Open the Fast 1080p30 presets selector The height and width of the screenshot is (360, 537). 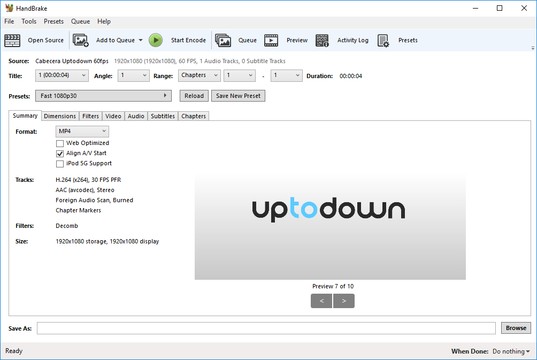click(x=103, y=96)
